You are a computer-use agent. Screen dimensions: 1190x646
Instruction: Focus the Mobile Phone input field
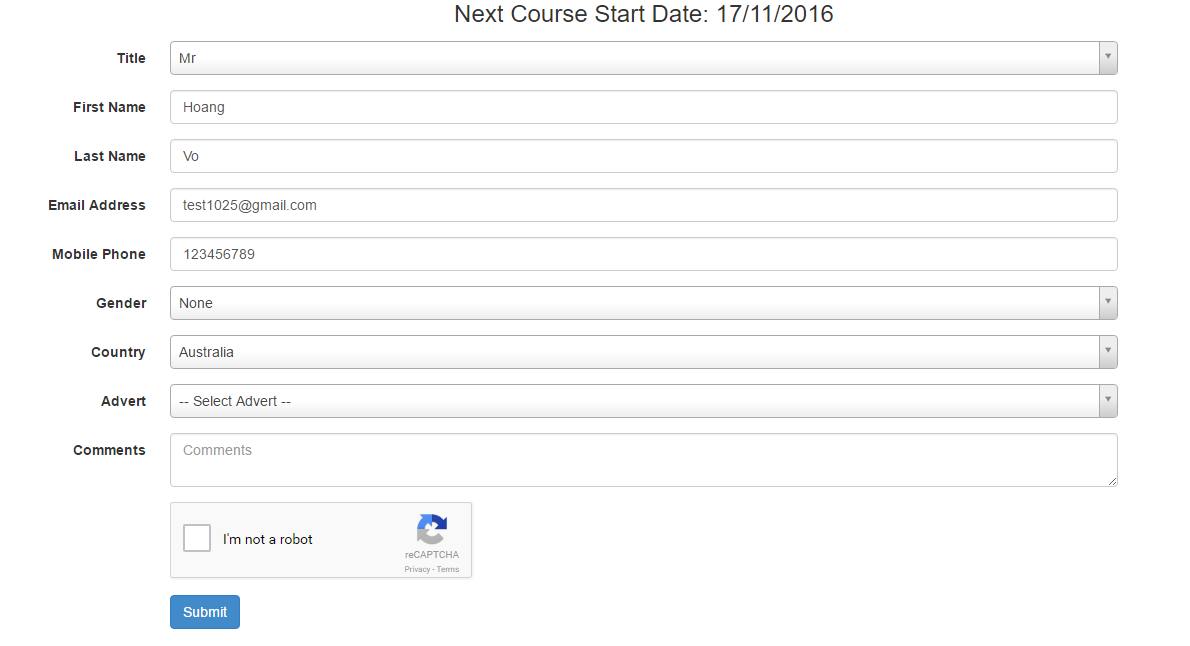643,254
